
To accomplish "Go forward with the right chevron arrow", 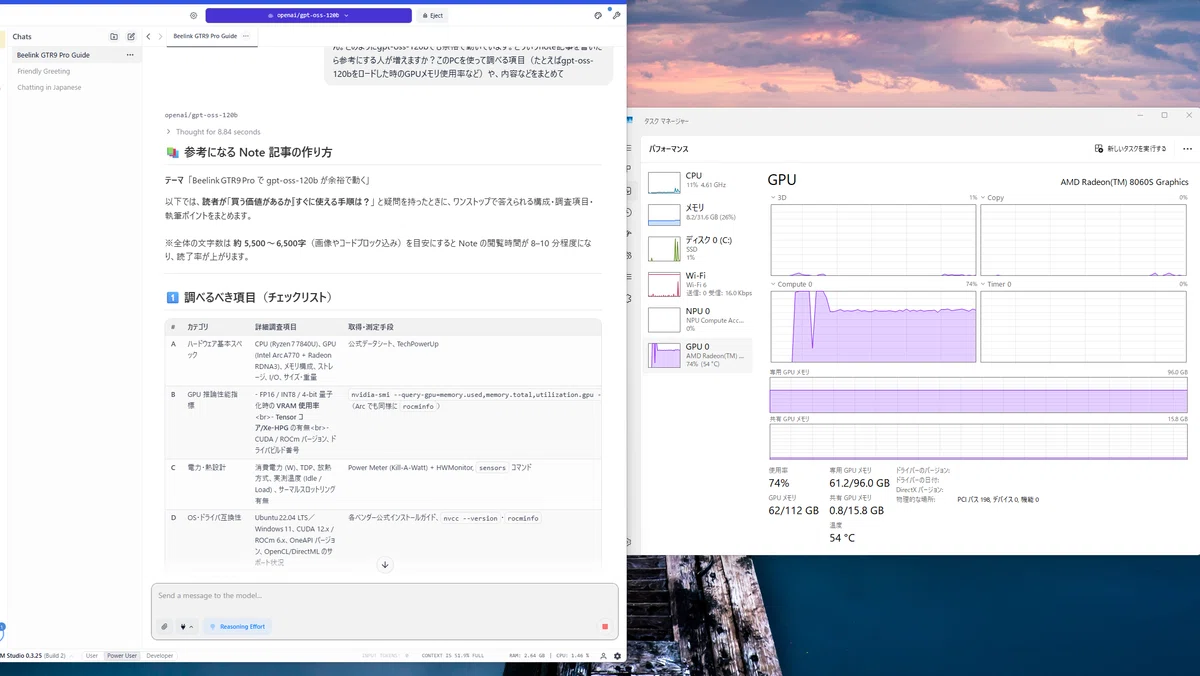I will [x=162, y=37].
